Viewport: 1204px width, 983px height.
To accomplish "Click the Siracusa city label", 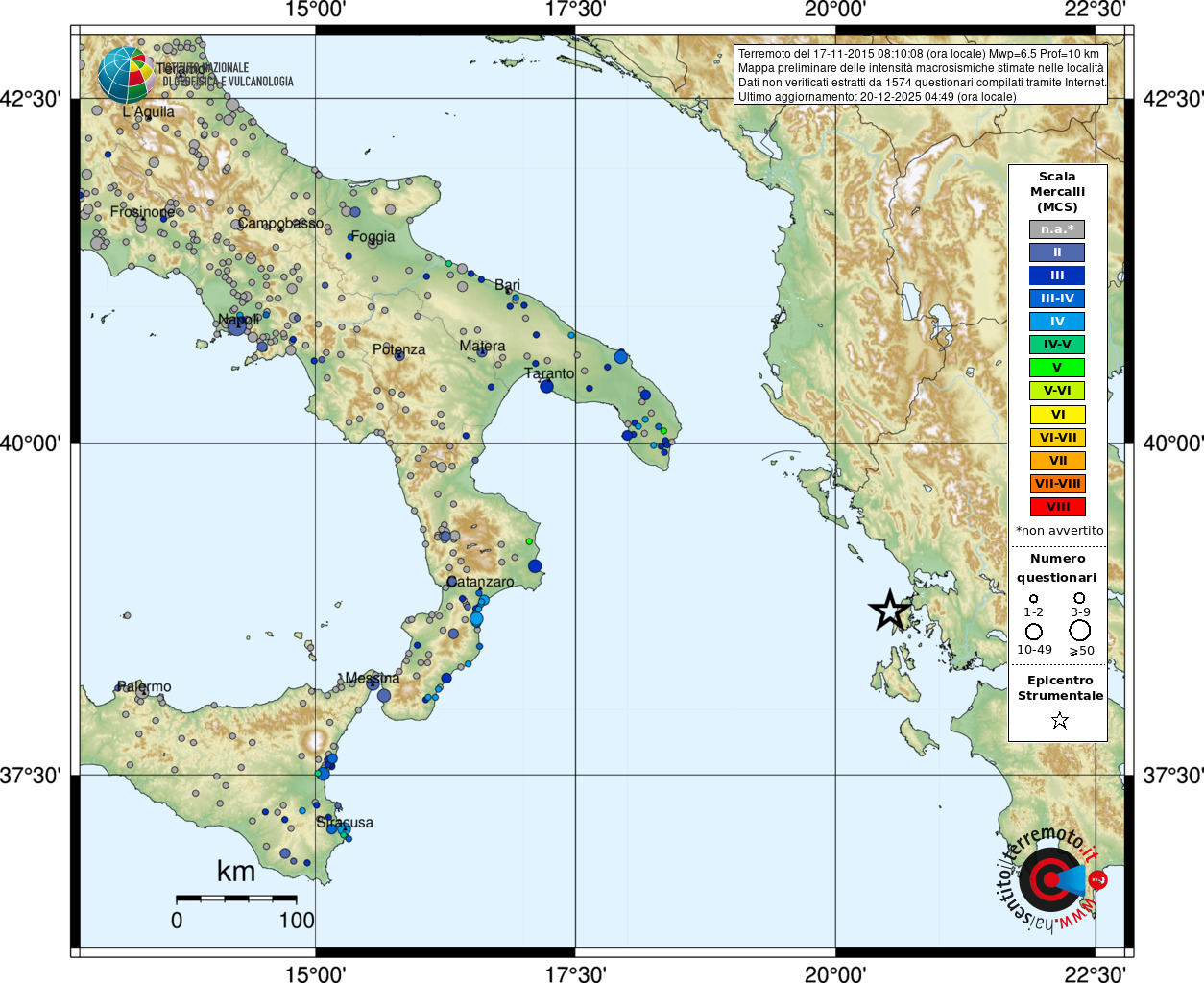I will point(345,823).
